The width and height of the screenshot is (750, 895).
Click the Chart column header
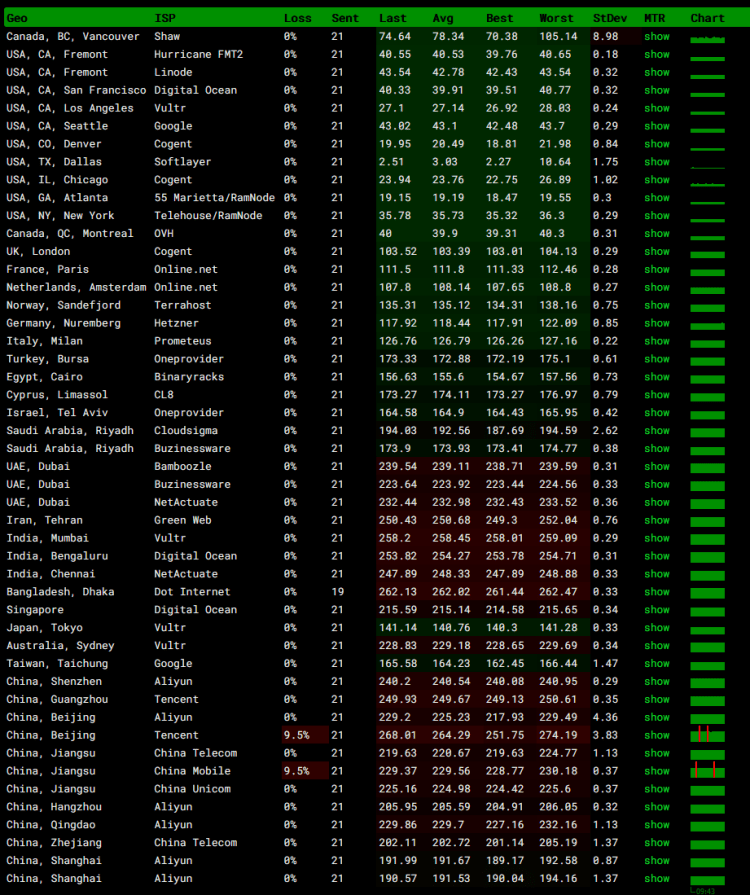coord(707,18)
